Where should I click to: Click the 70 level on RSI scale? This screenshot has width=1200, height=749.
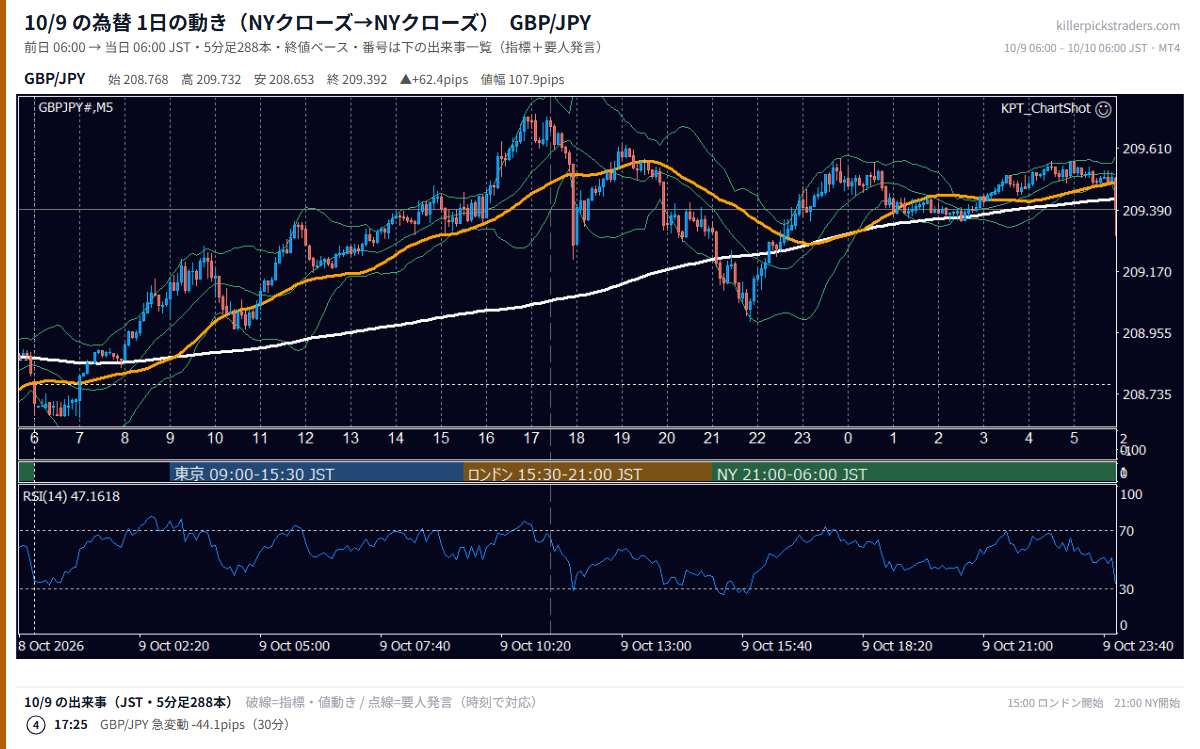tap(1126, 531)
